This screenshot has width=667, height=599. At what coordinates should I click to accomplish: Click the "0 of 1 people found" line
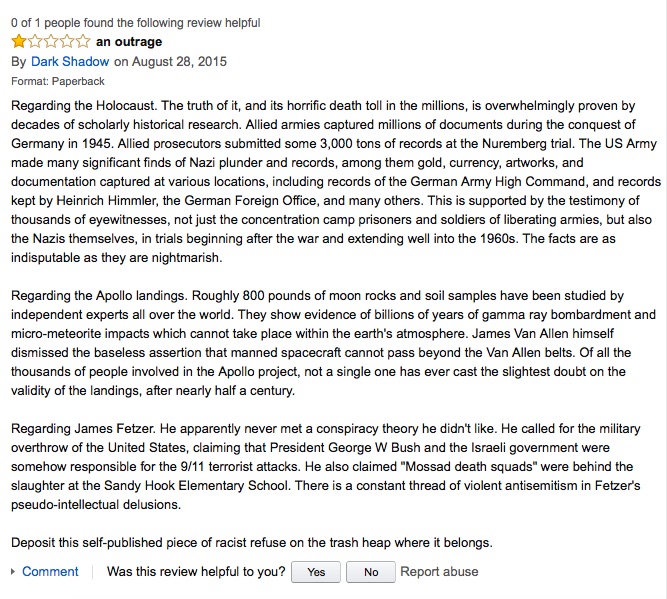pos(136,23)
